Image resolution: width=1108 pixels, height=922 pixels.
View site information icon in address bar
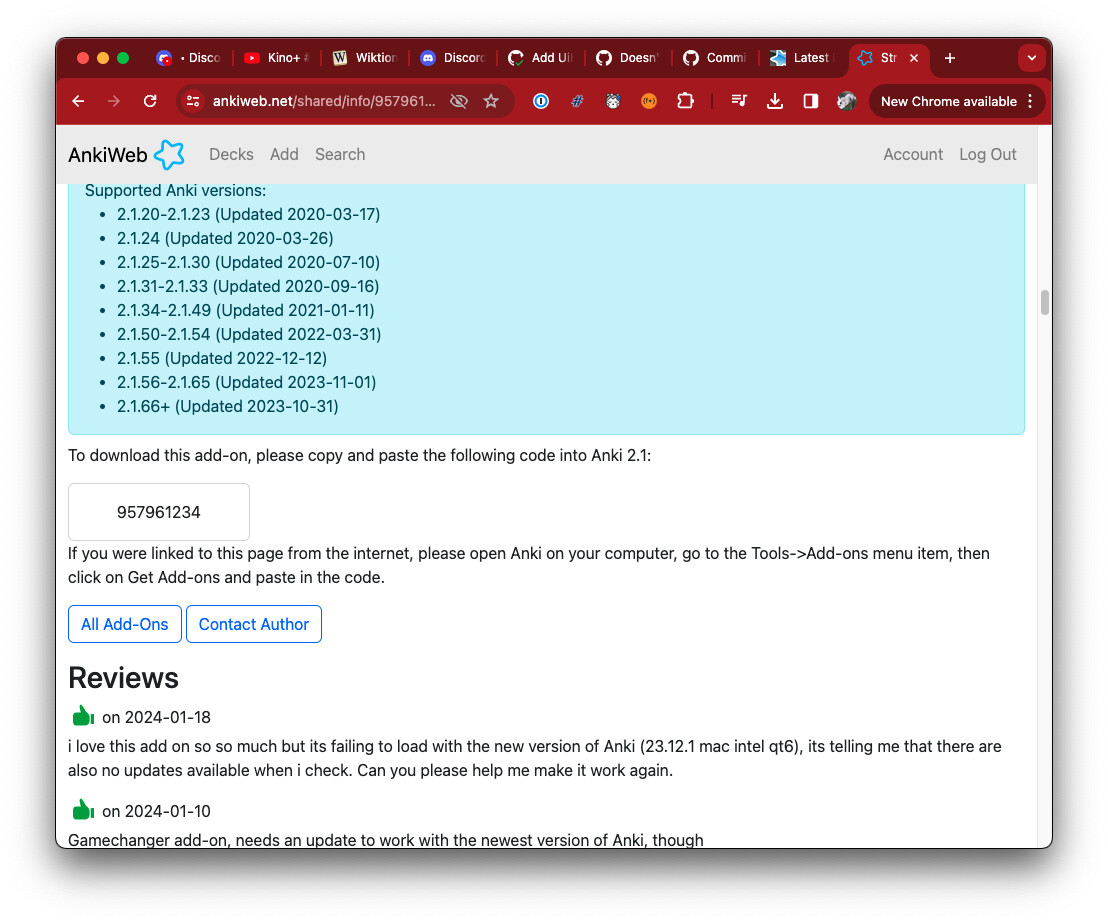[x=193, y=102]
